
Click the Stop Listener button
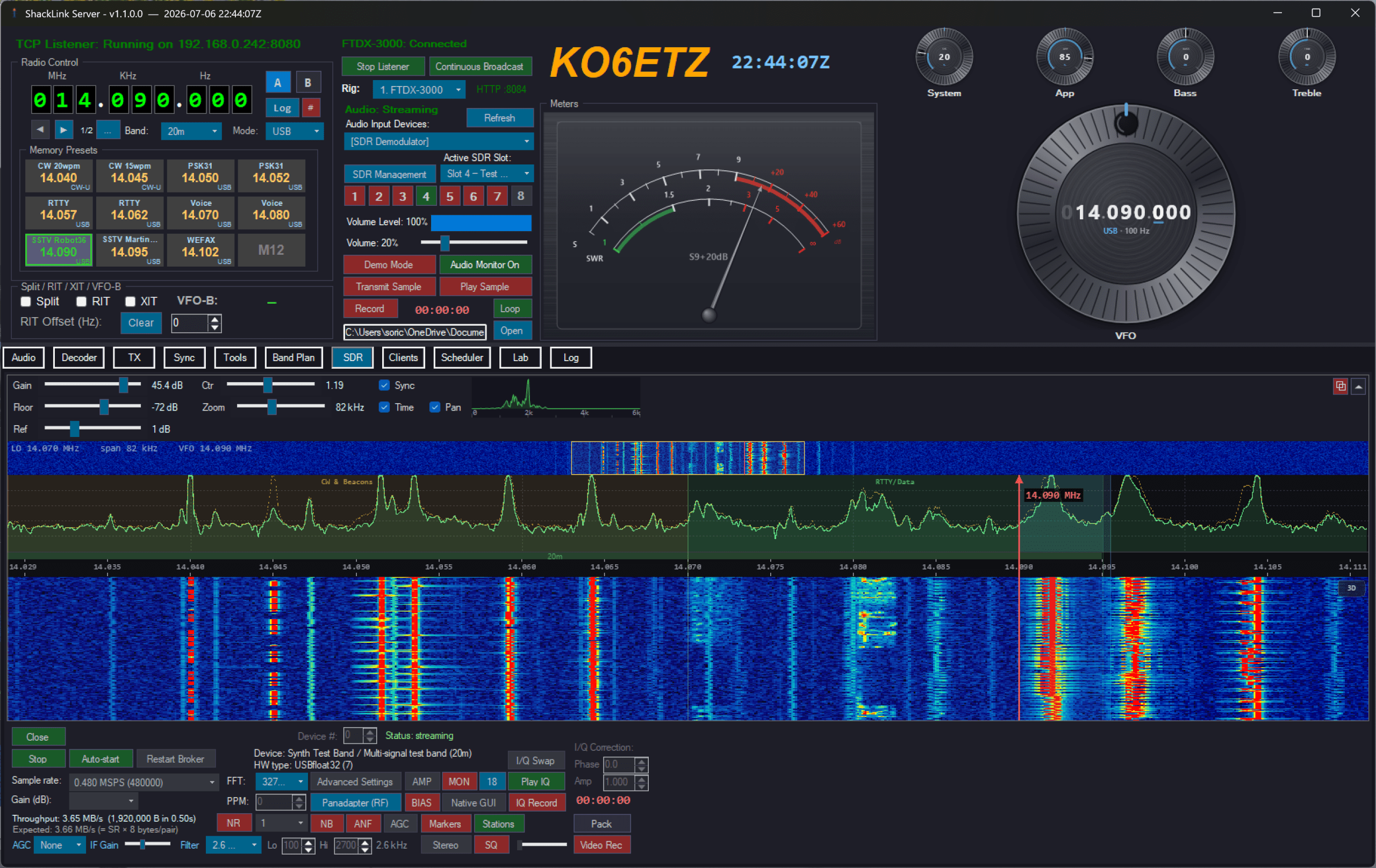coord(383,66)
